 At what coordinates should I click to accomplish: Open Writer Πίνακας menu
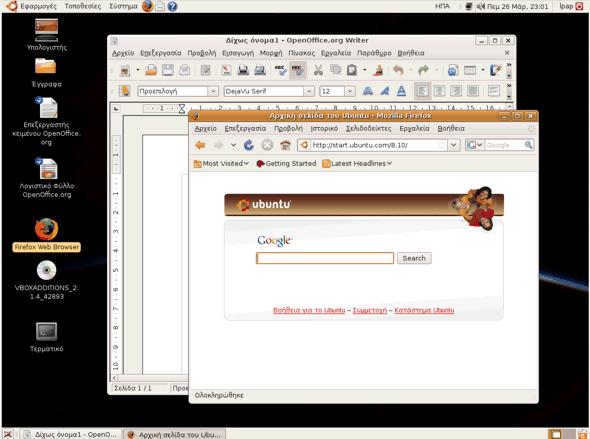click(301, 53)
